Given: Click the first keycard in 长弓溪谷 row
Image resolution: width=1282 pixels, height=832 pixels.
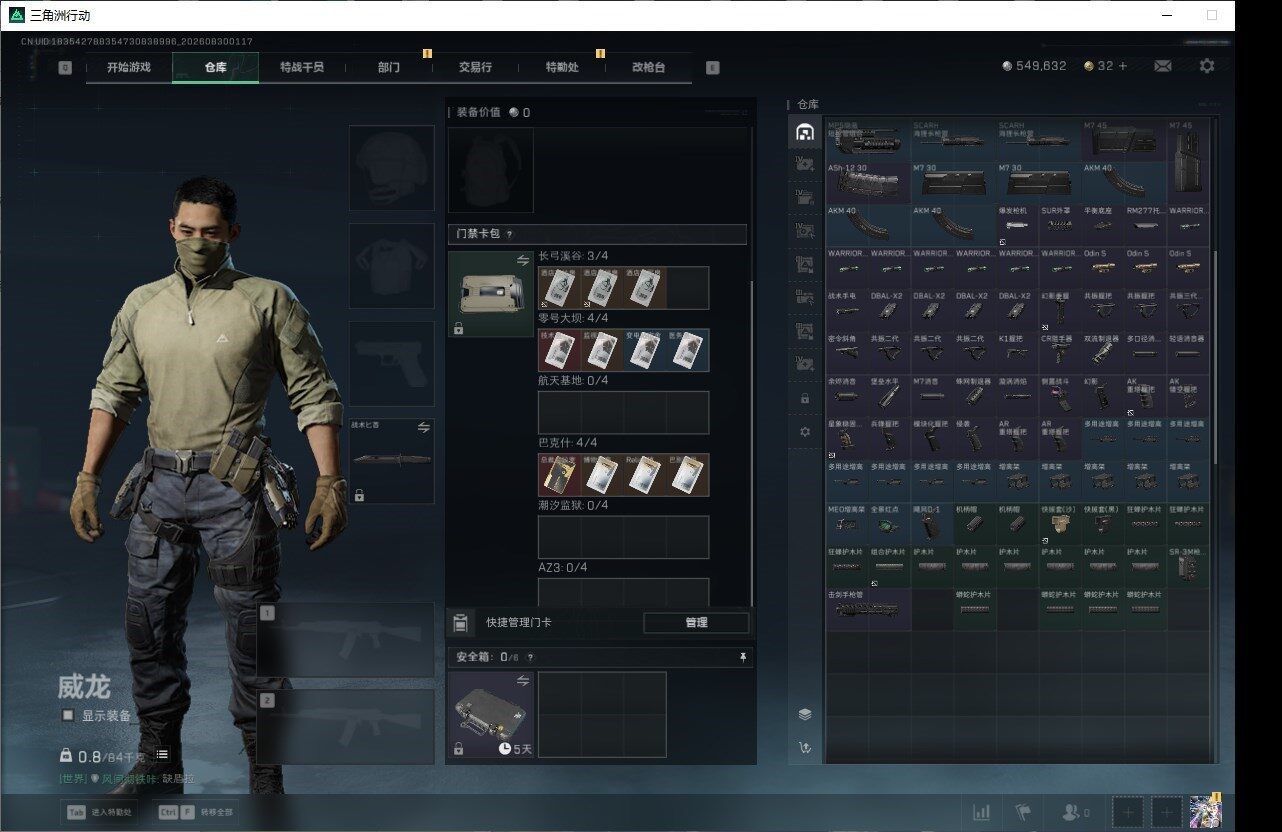Looking at the screenshot, I should coord(559,288).
